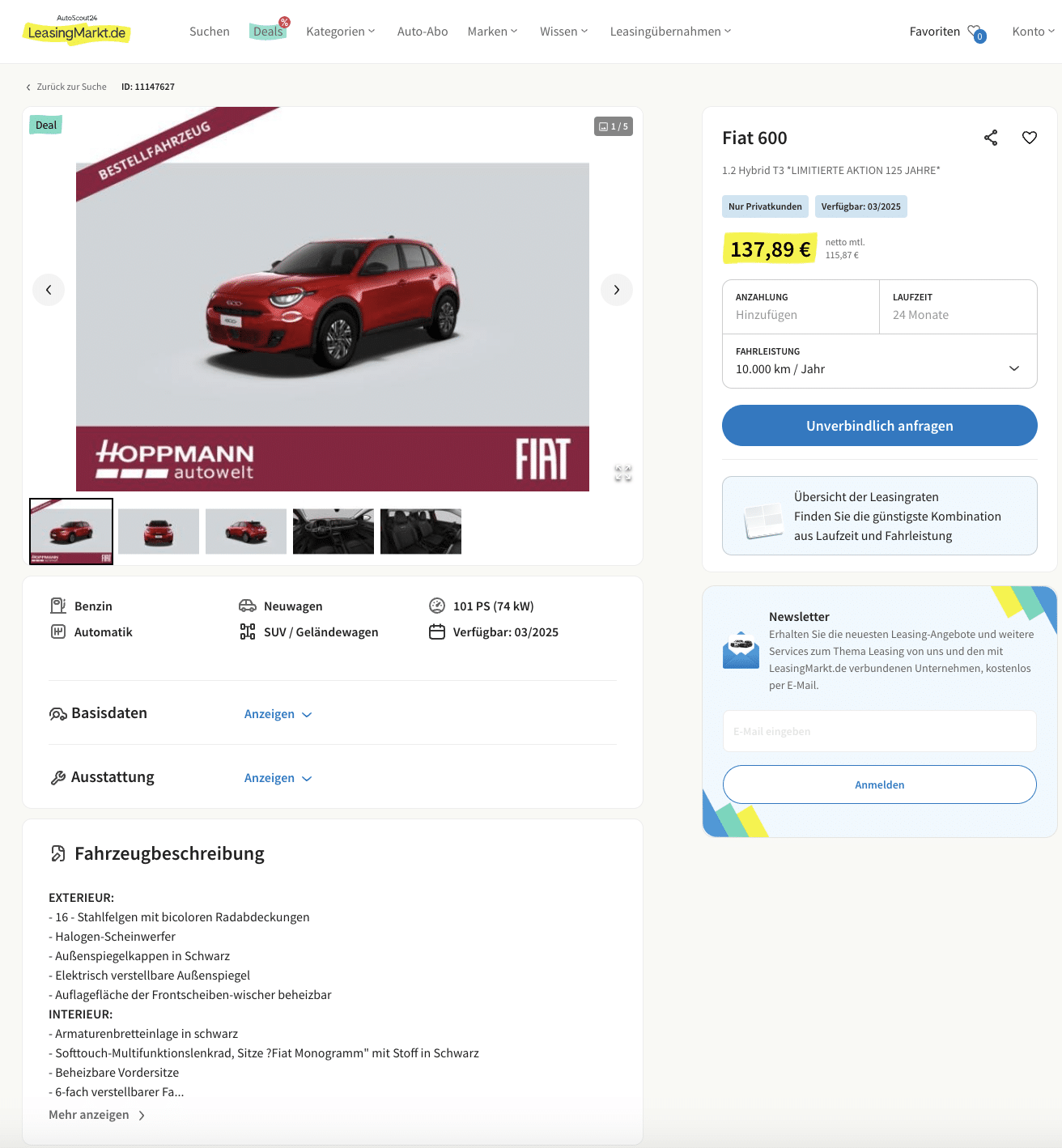Expand the Ausstattung section via Anzeigen
1062x1148 pixels.
278,778
